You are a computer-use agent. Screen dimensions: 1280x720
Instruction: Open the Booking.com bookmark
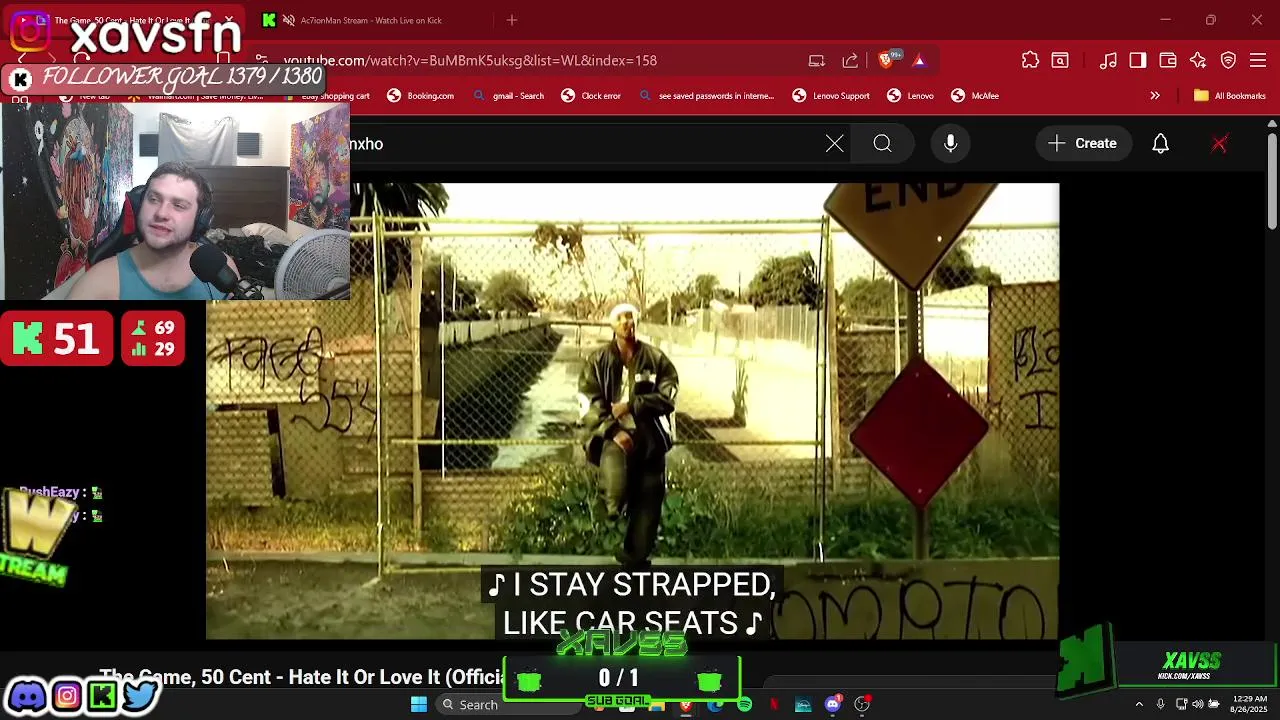420,96
